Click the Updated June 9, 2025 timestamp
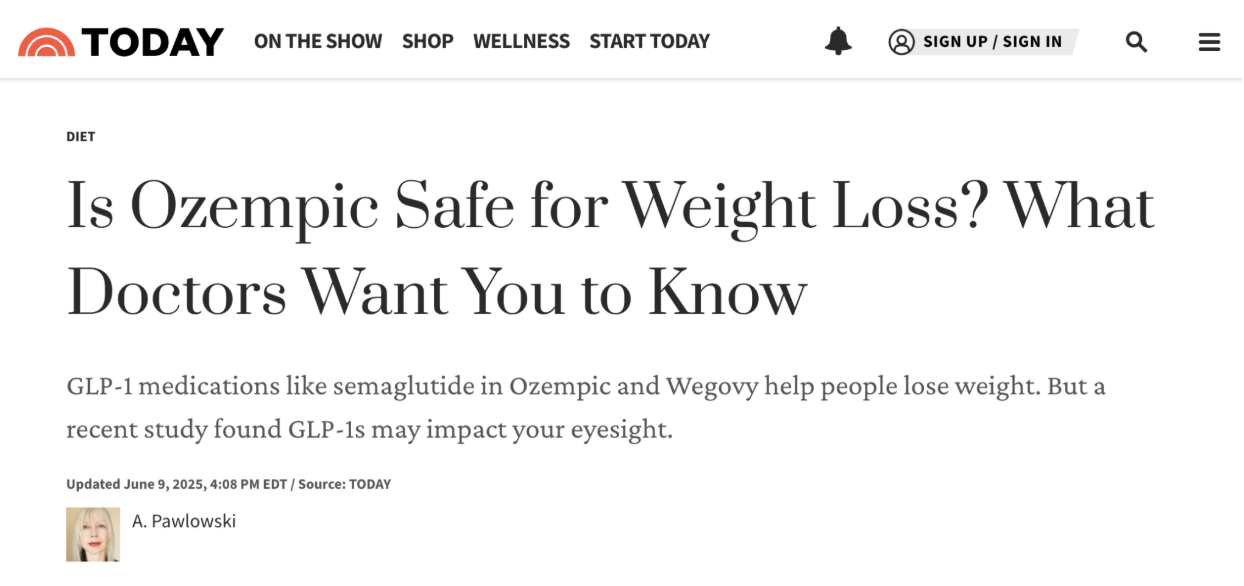Viewport: 1244px width, 586px height. (176, 485)
